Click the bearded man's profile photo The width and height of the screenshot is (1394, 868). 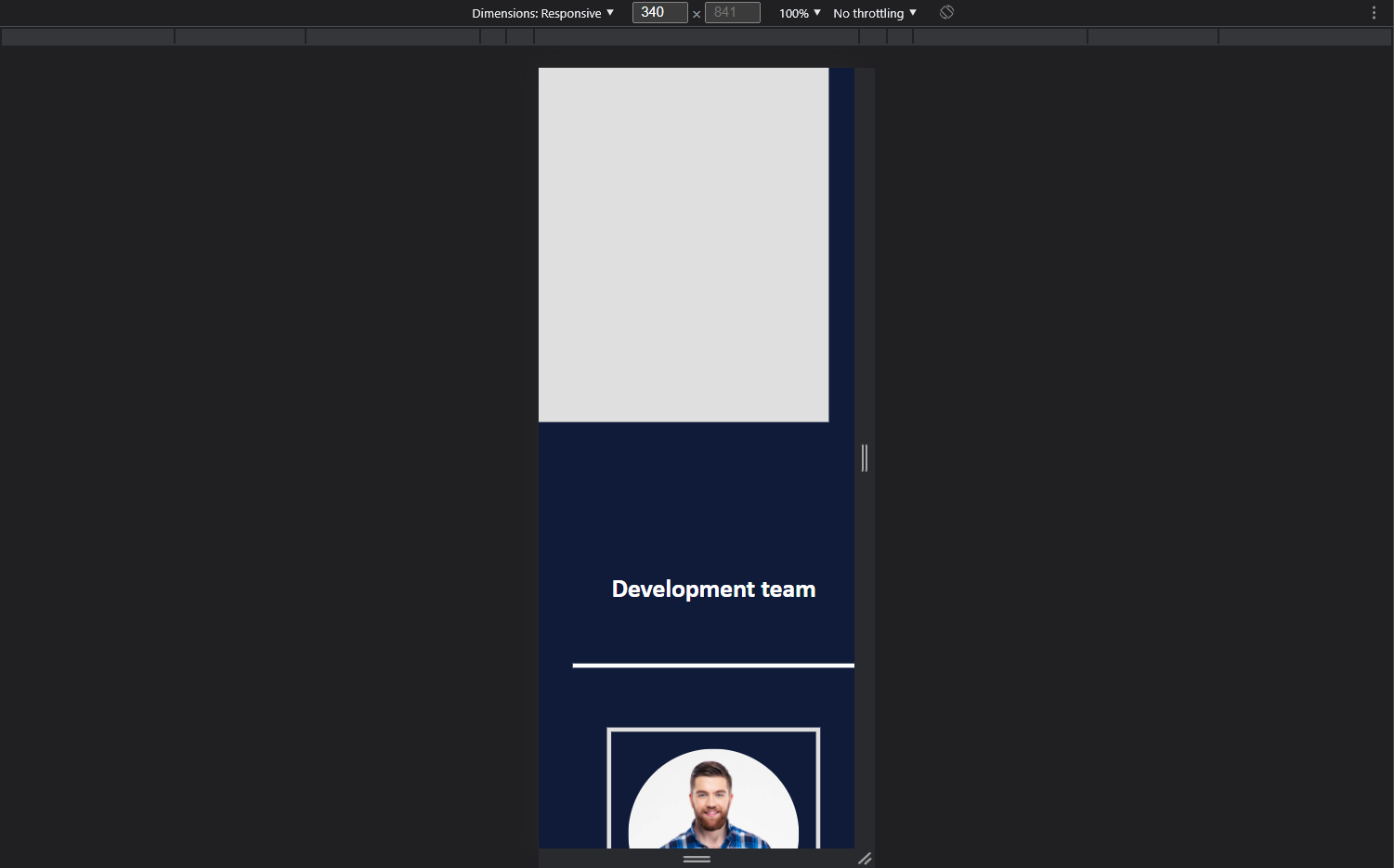point(713,798)
